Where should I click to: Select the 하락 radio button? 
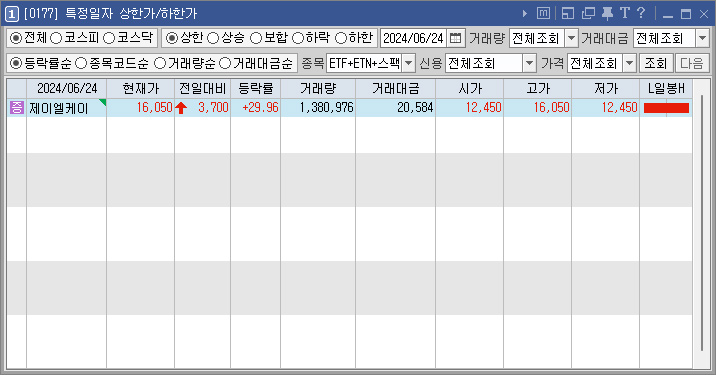(x=298, y=38)
